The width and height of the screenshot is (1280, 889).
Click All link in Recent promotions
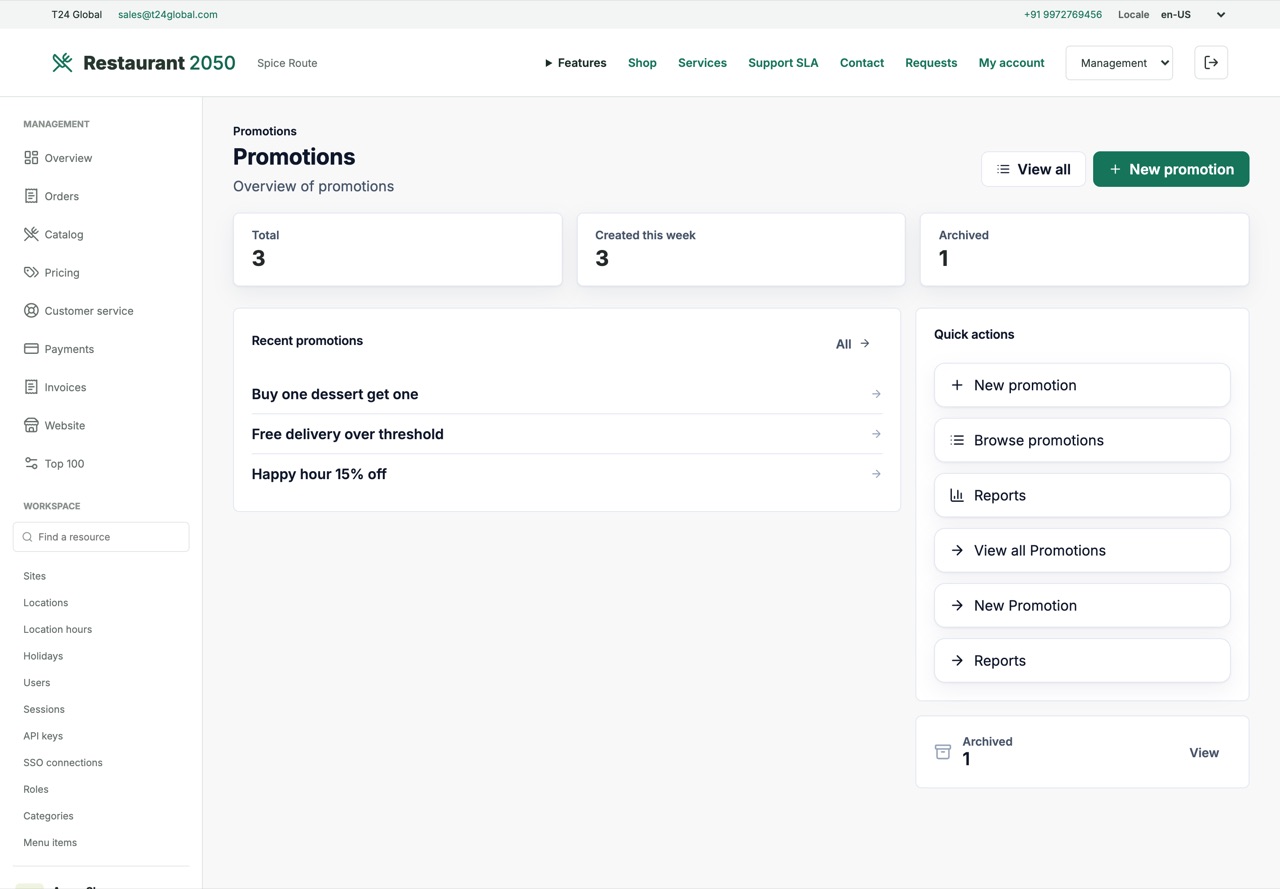coord(853,344)
